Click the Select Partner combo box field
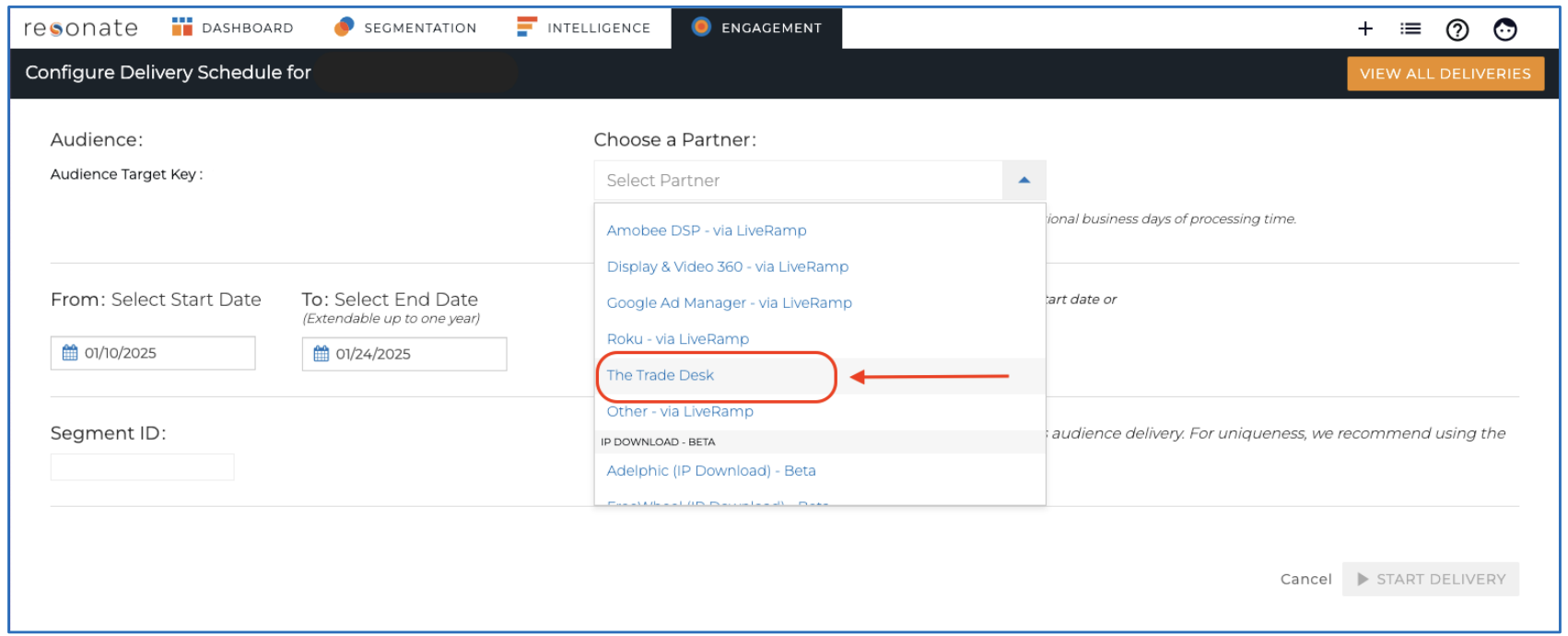The image size is (1568, 636). 799,181
